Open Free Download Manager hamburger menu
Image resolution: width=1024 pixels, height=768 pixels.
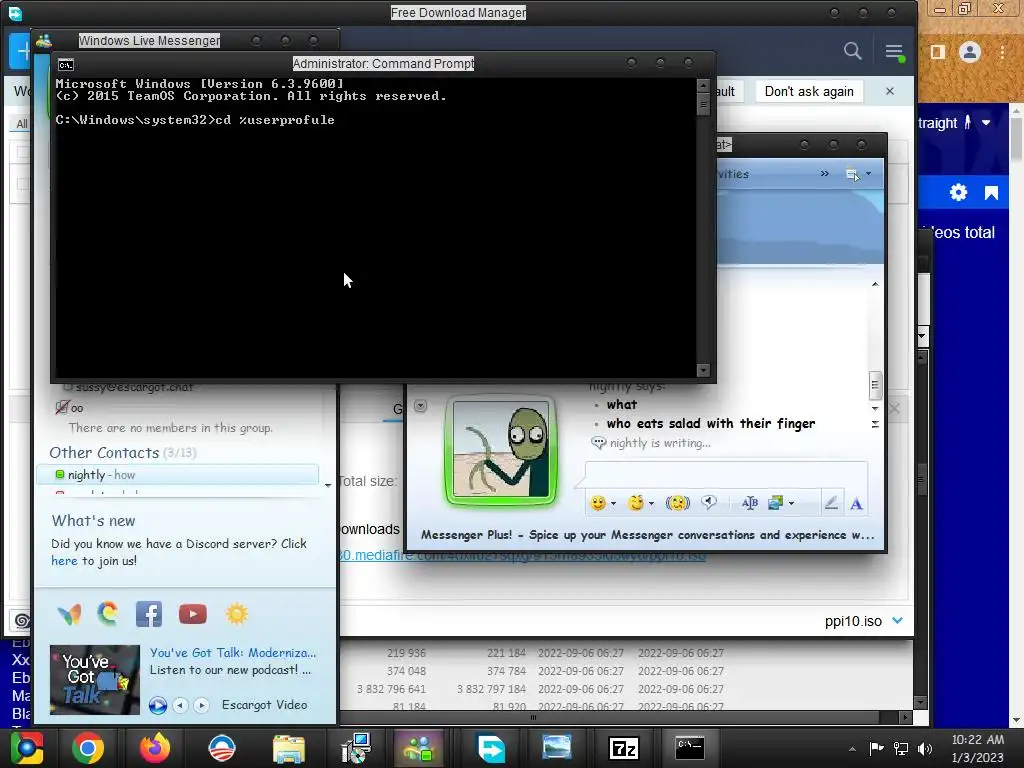[x=894, y=52]
